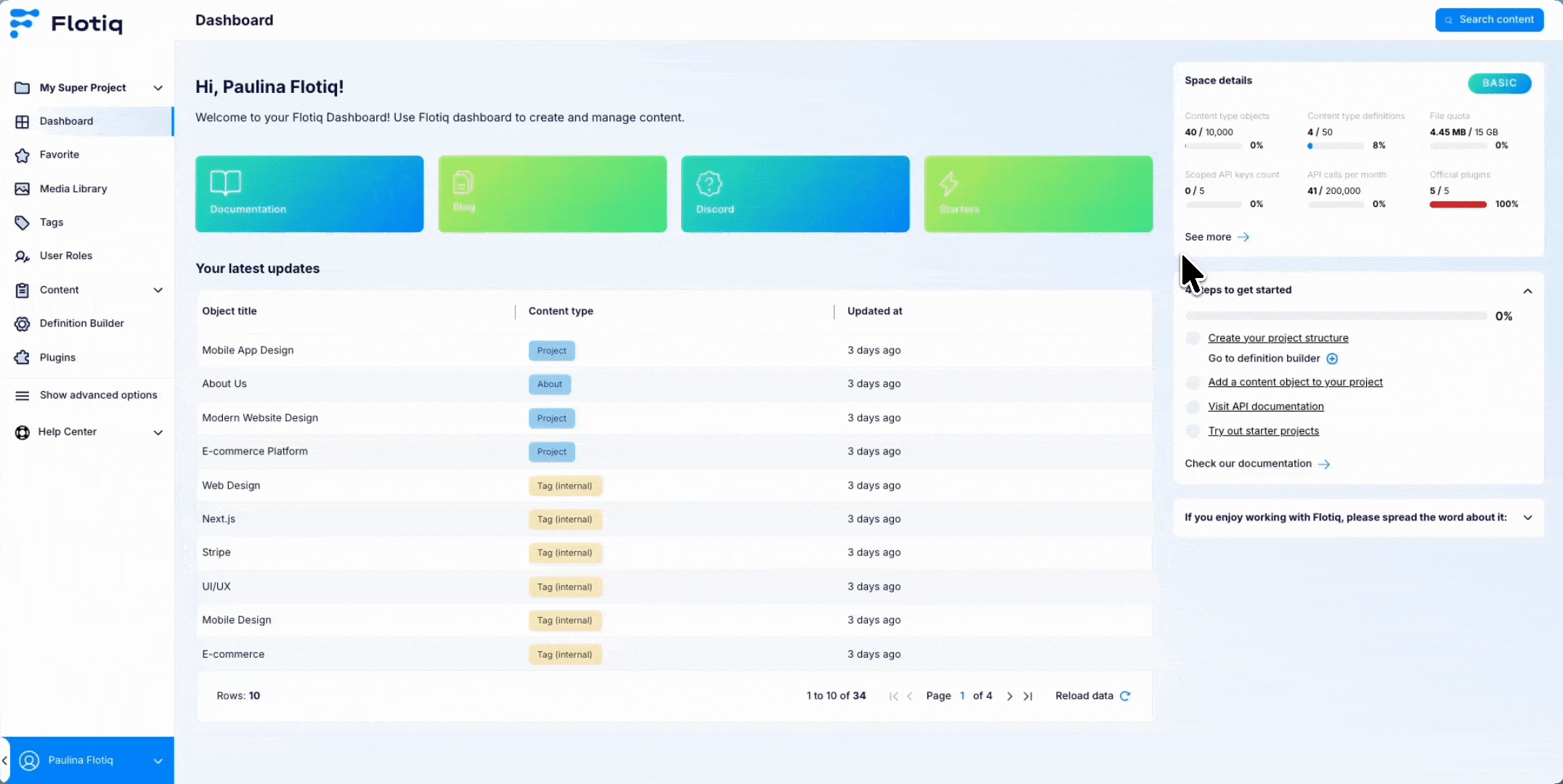Viewport: 1563px width, 784px height.
Task: Click the Search content button
Action: [1489, 20]
